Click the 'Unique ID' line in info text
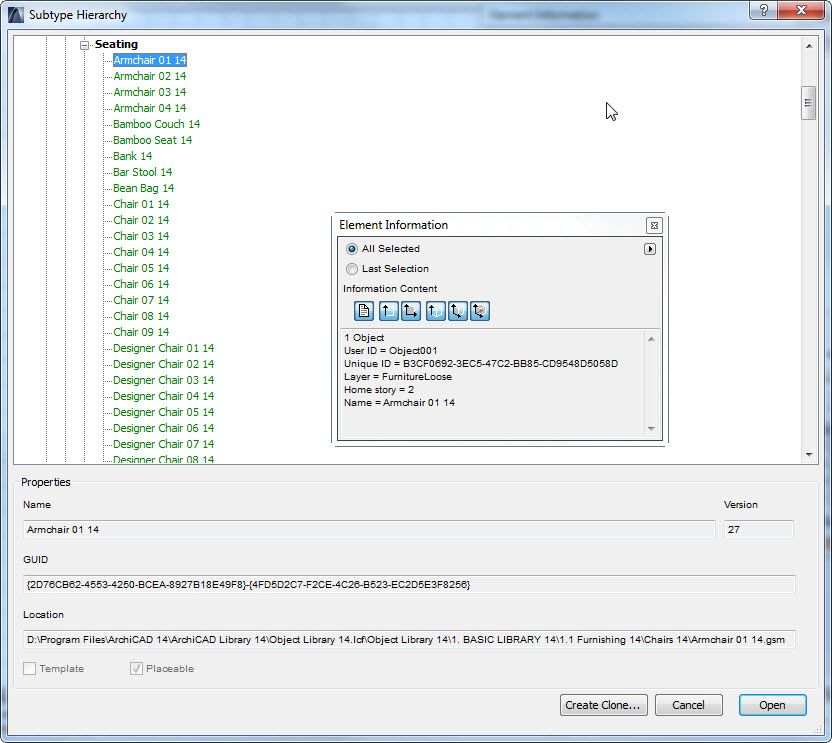 pyautogui.click(x=481, y=364)
